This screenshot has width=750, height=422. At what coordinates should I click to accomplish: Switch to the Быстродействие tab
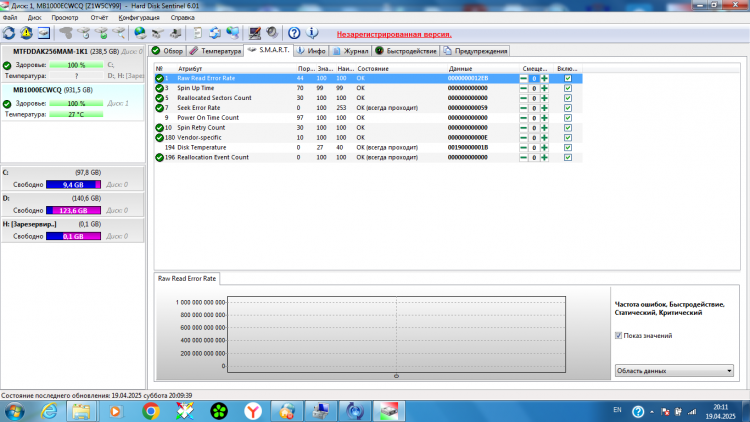click(x=406, y=51)
